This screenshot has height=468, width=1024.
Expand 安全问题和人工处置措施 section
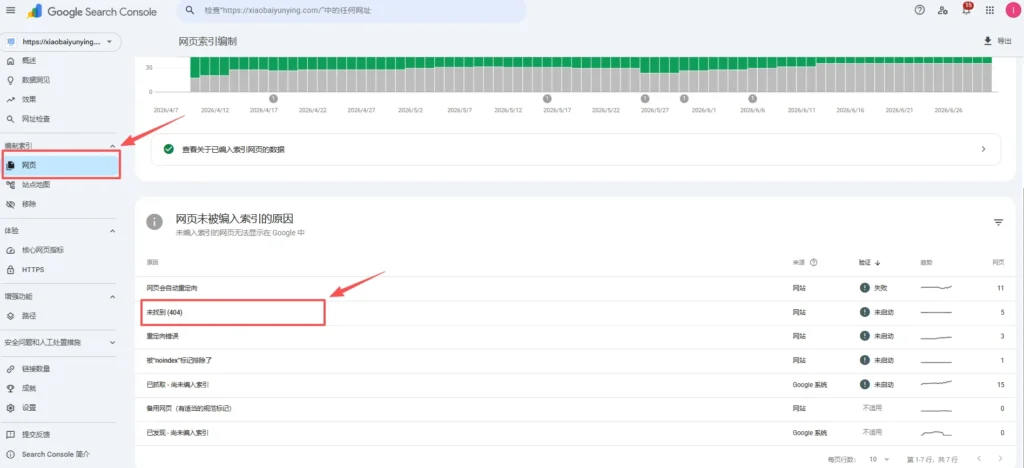click(x=112, y=342)
